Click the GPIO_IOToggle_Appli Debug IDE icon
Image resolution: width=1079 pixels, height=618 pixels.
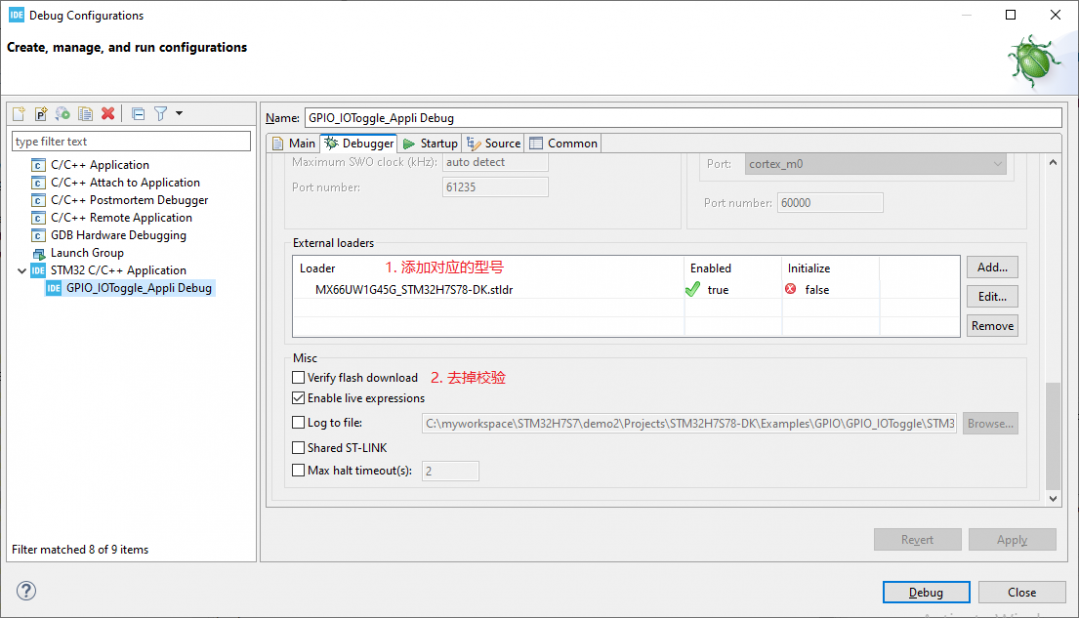click(54, 288)
